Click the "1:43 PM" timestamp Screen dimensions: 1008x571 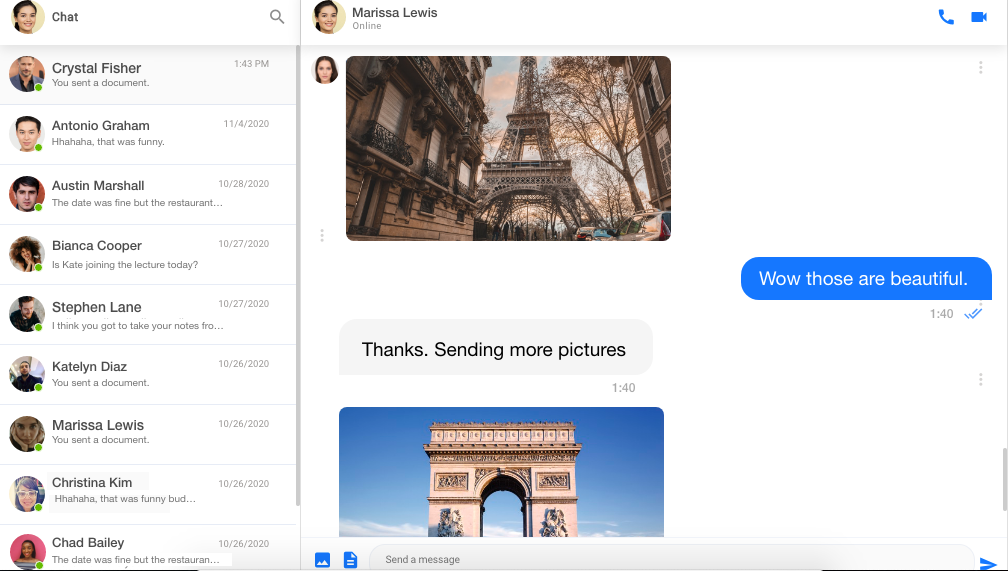click(251, 64)
